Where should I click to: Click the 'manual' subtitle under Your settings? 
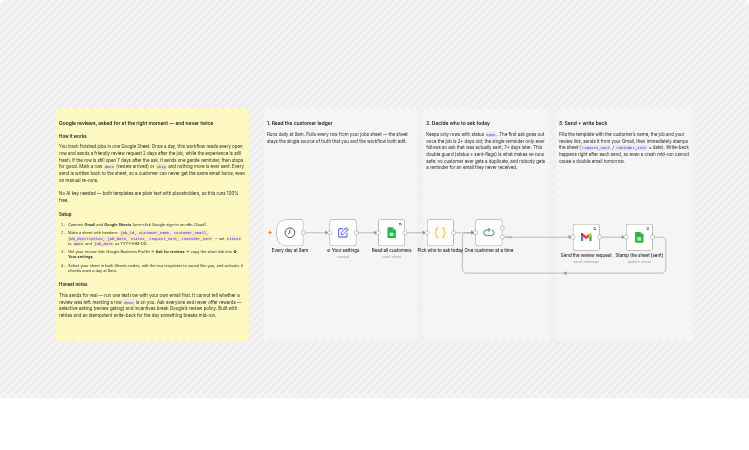point(343,257)
